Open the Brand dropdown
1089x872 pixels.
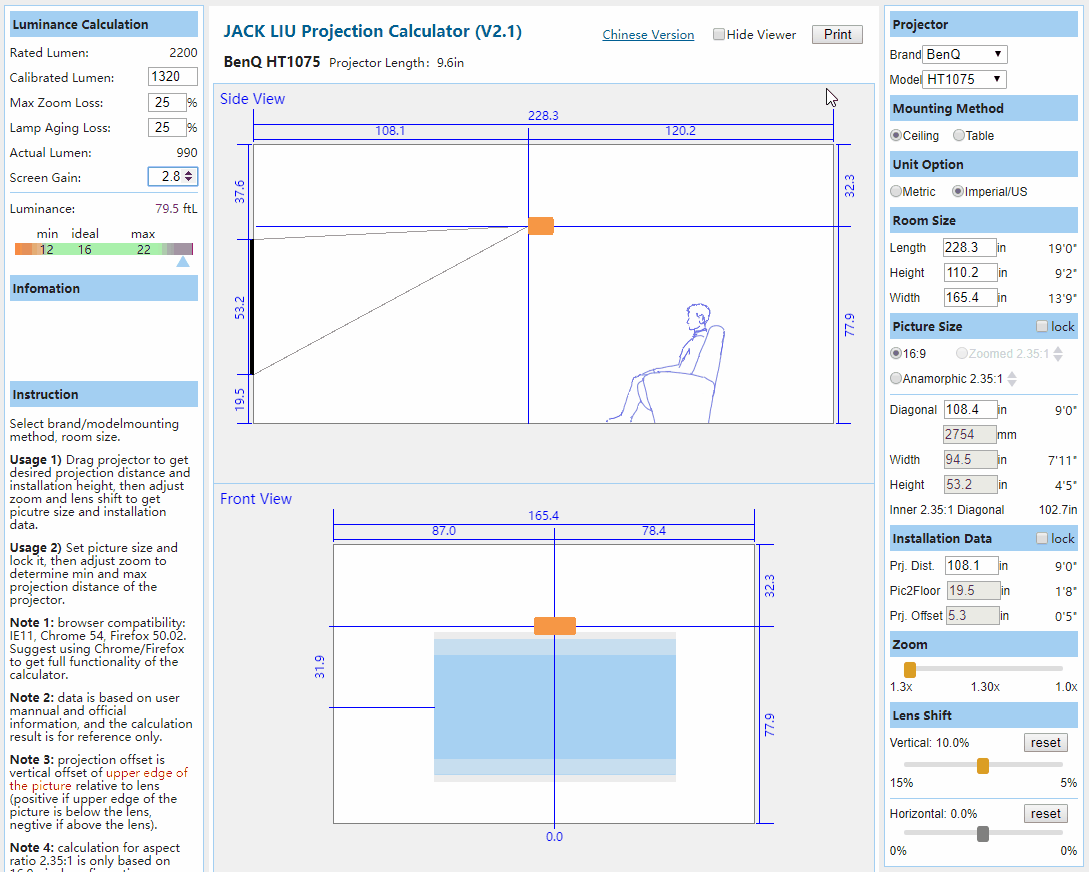(965, 54)
